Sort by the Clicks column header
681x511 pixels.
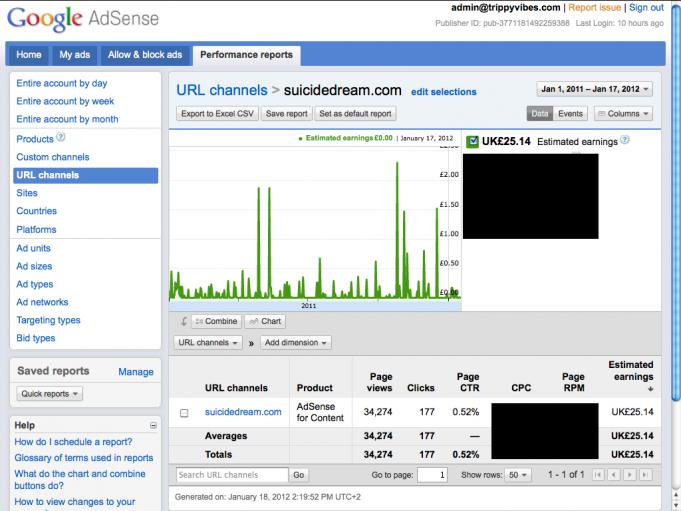point(420,388)
